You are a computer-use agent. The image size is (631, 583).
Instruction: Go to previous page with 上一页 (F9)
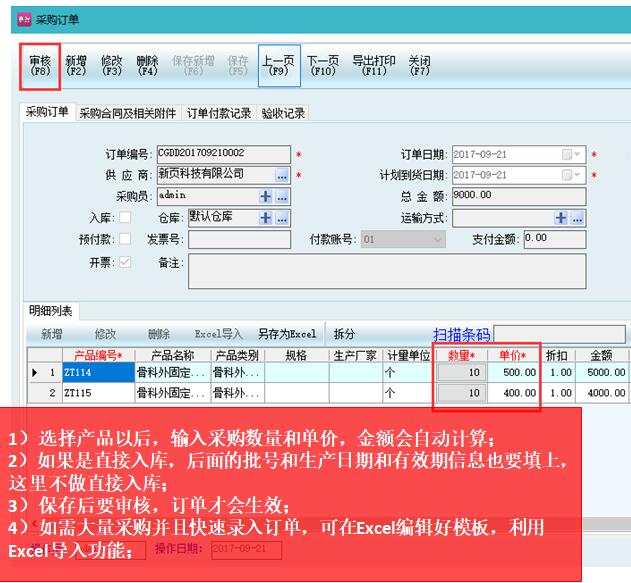pyautogui.click(x=279, y=65)
